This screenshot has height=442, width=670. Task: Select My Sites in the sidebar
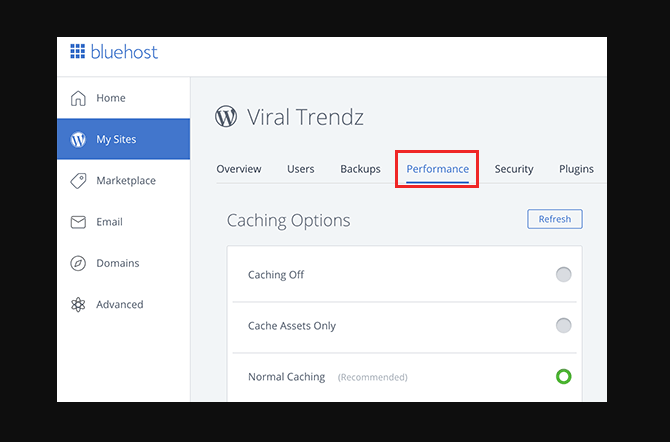coord(123,139)
